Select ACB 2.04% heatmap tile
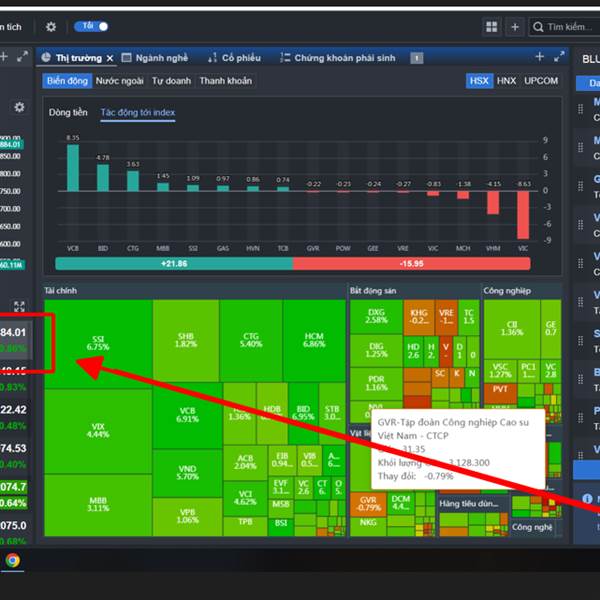 tap(245, 462)
